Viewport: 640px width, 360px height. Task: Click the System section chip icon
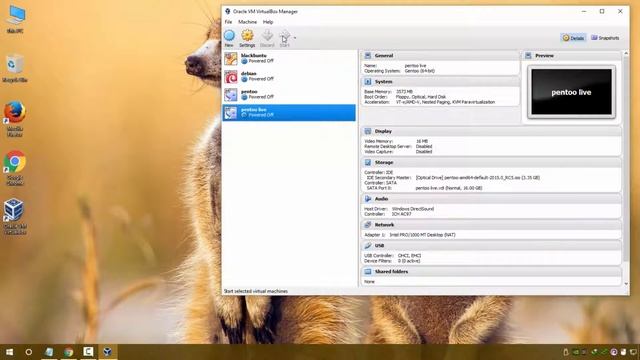(368, 82)
